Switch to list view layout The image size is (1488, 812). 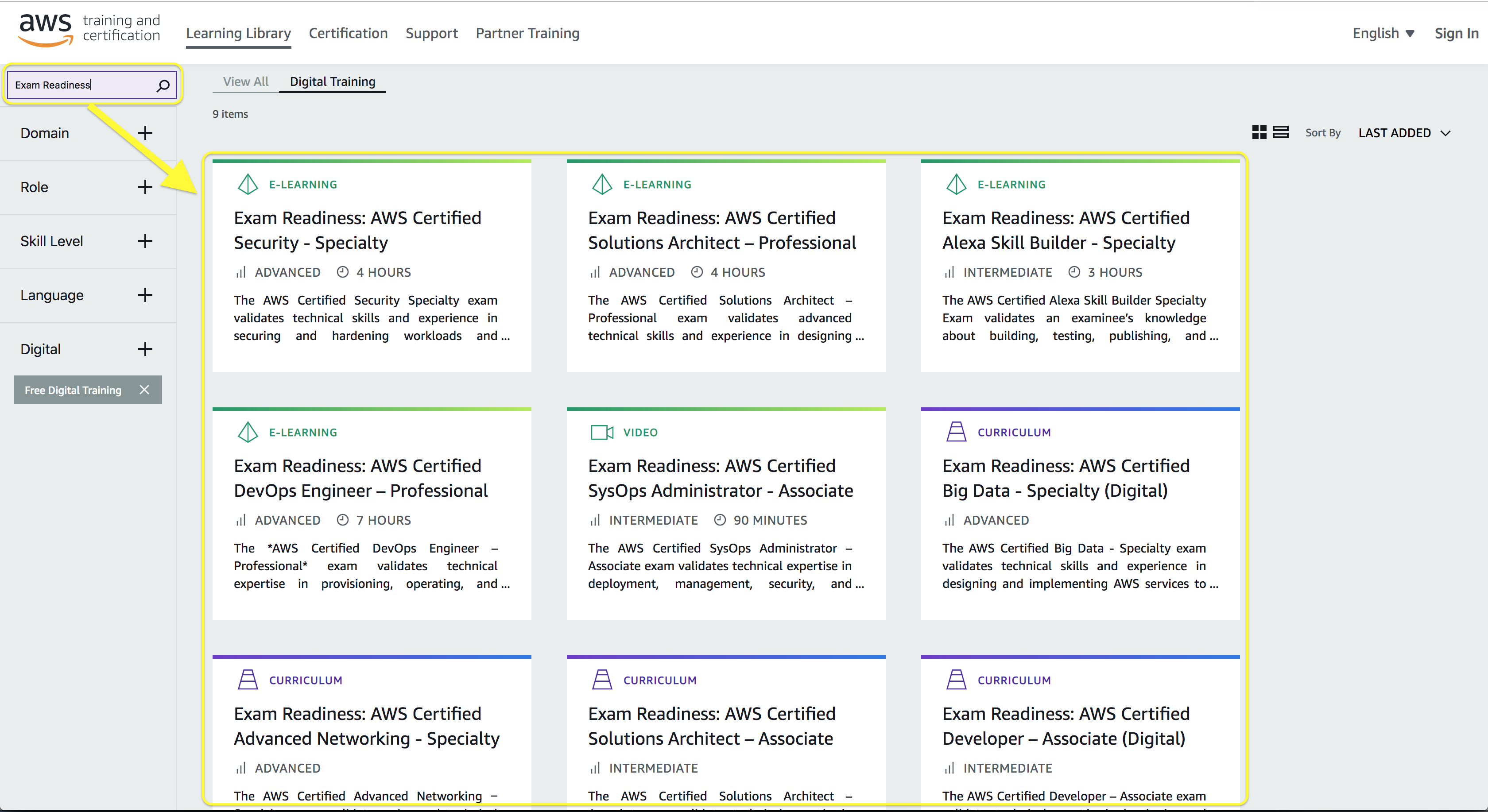1281,132
